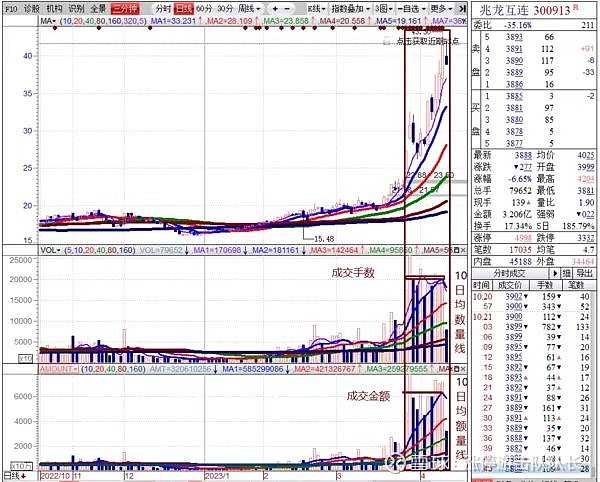This screenshot has width=600, height=482.
Task: Open the F10 company info view
Action: point(8,7)
